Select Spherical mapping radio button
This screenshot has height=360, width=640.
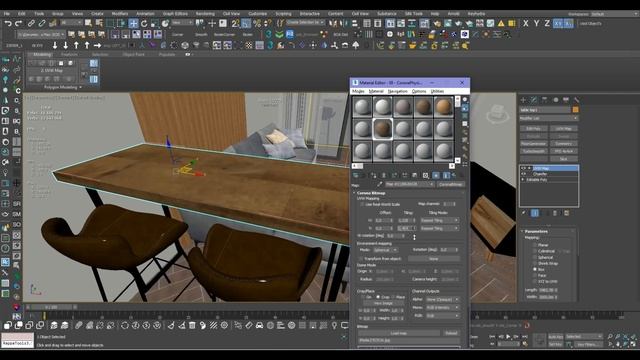coord(535,257)
